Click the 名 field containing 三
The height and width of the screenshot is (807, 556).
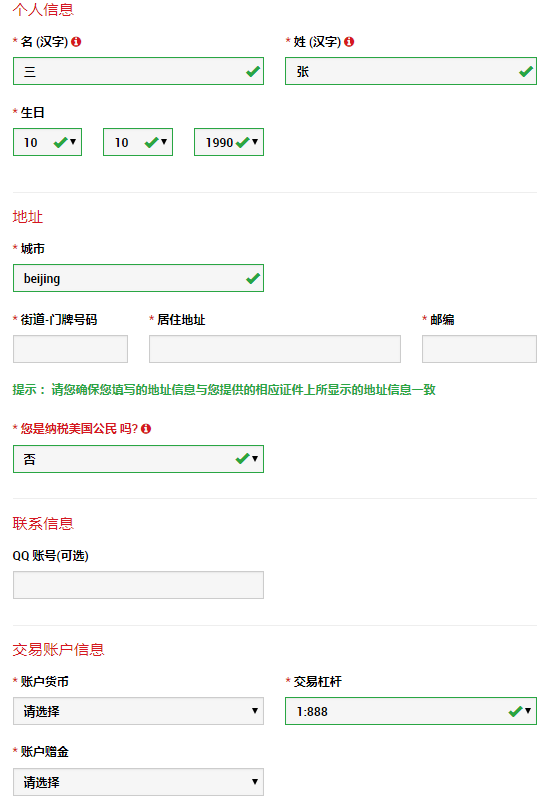coord(138,71)
